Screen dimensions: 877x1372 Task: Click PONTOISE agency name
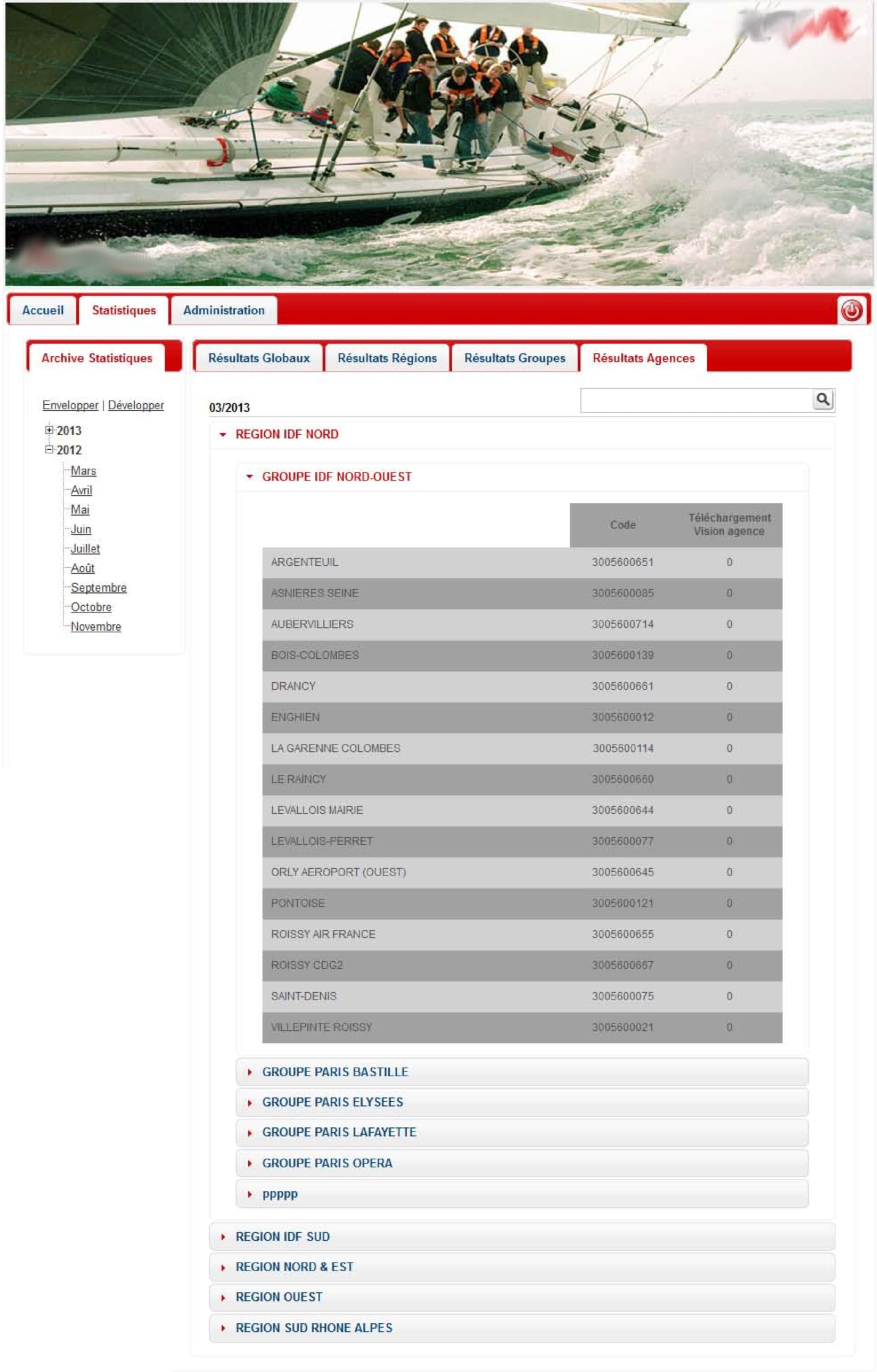pyautogui.click(x=298, y=904)
